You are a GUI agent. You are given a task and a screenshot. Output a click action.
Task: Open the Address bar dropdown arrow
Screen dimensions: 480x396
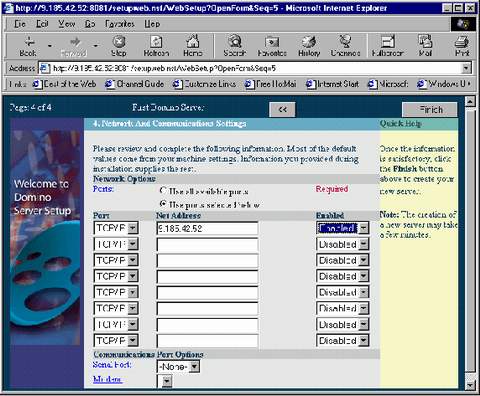click(466, 68)
